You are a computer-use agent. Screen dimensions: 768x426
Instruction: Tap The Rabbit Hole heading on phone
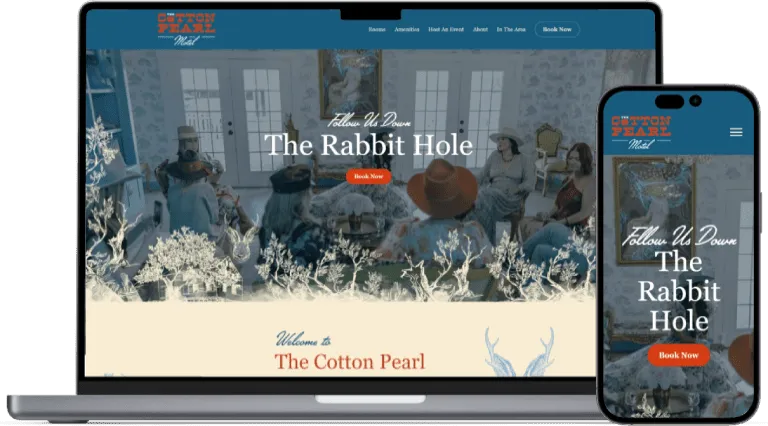pyautogui.click(x=680, y=291)
